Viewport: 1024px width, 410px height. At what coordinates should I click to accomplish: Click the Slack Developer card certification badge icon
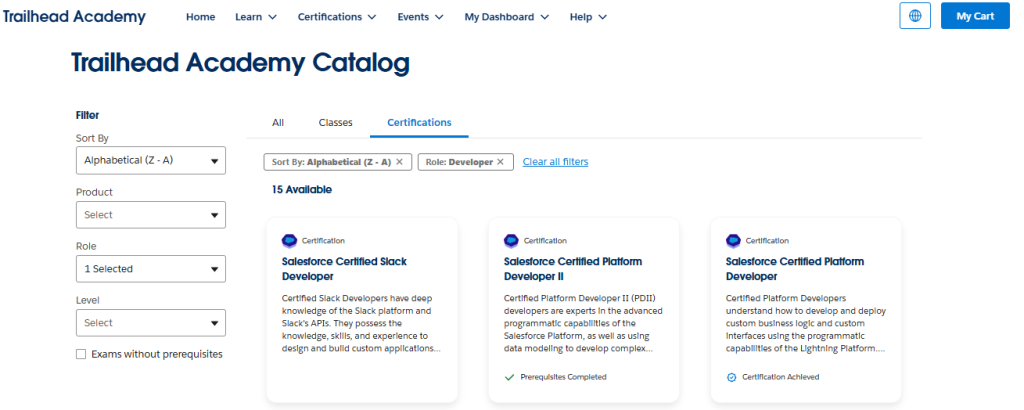coord(289,241)
